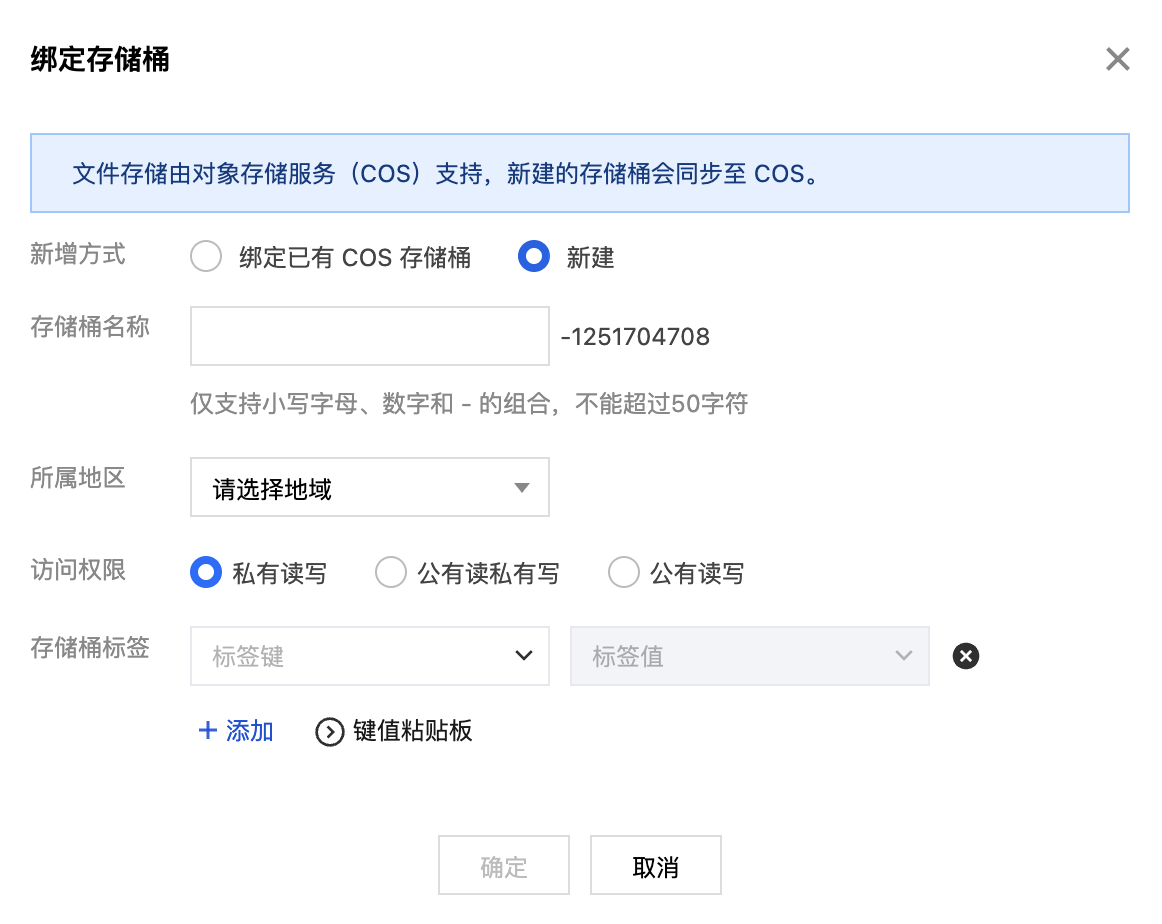Image resolution: width=1162 pixels, height=924 pixels.
Task: Choose the 新建 radio button
Action: [x=534, y=258]
